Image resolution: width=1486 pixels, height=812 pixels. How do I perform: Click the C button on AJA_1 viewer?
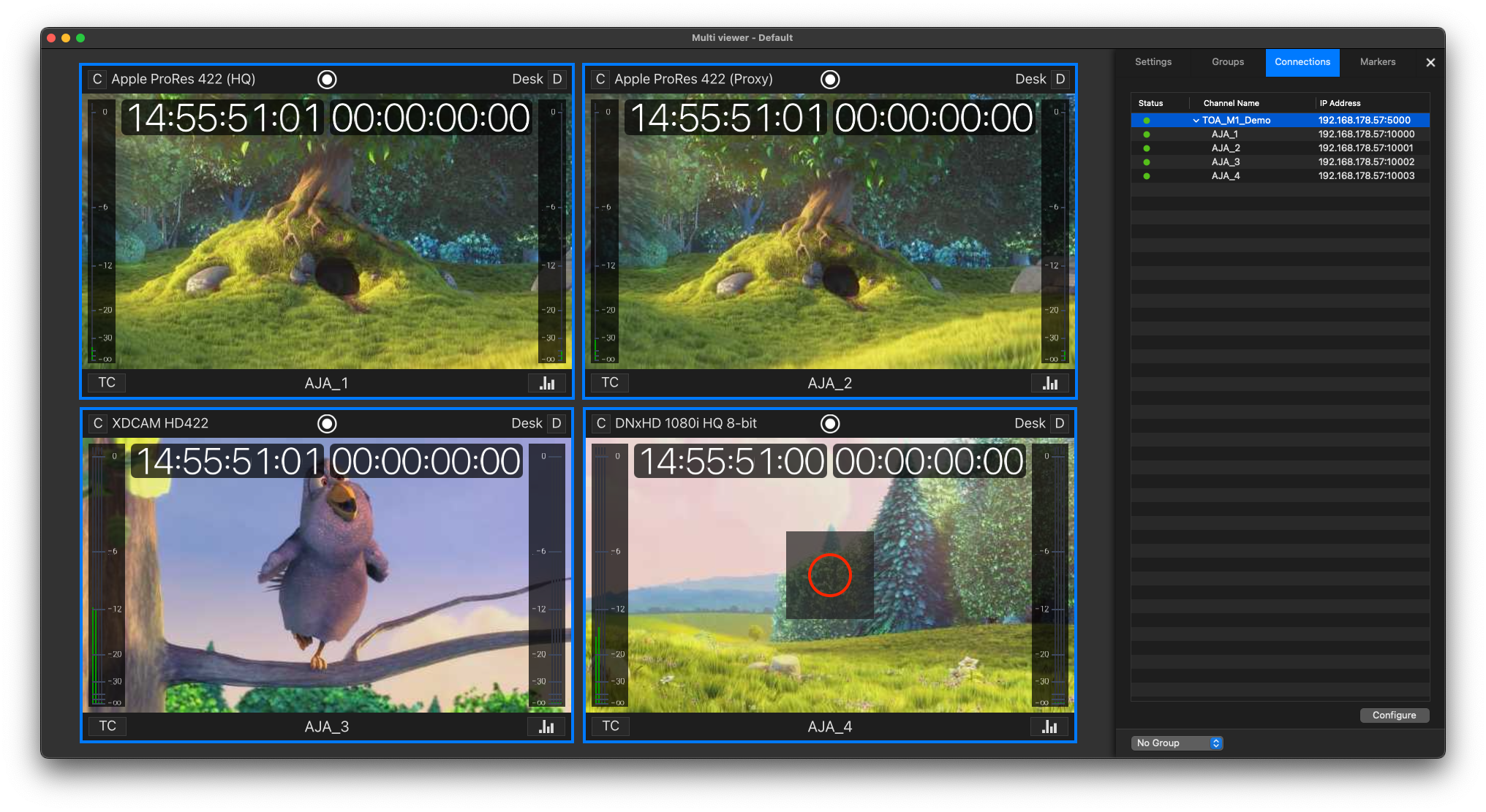tap(97, 79)
